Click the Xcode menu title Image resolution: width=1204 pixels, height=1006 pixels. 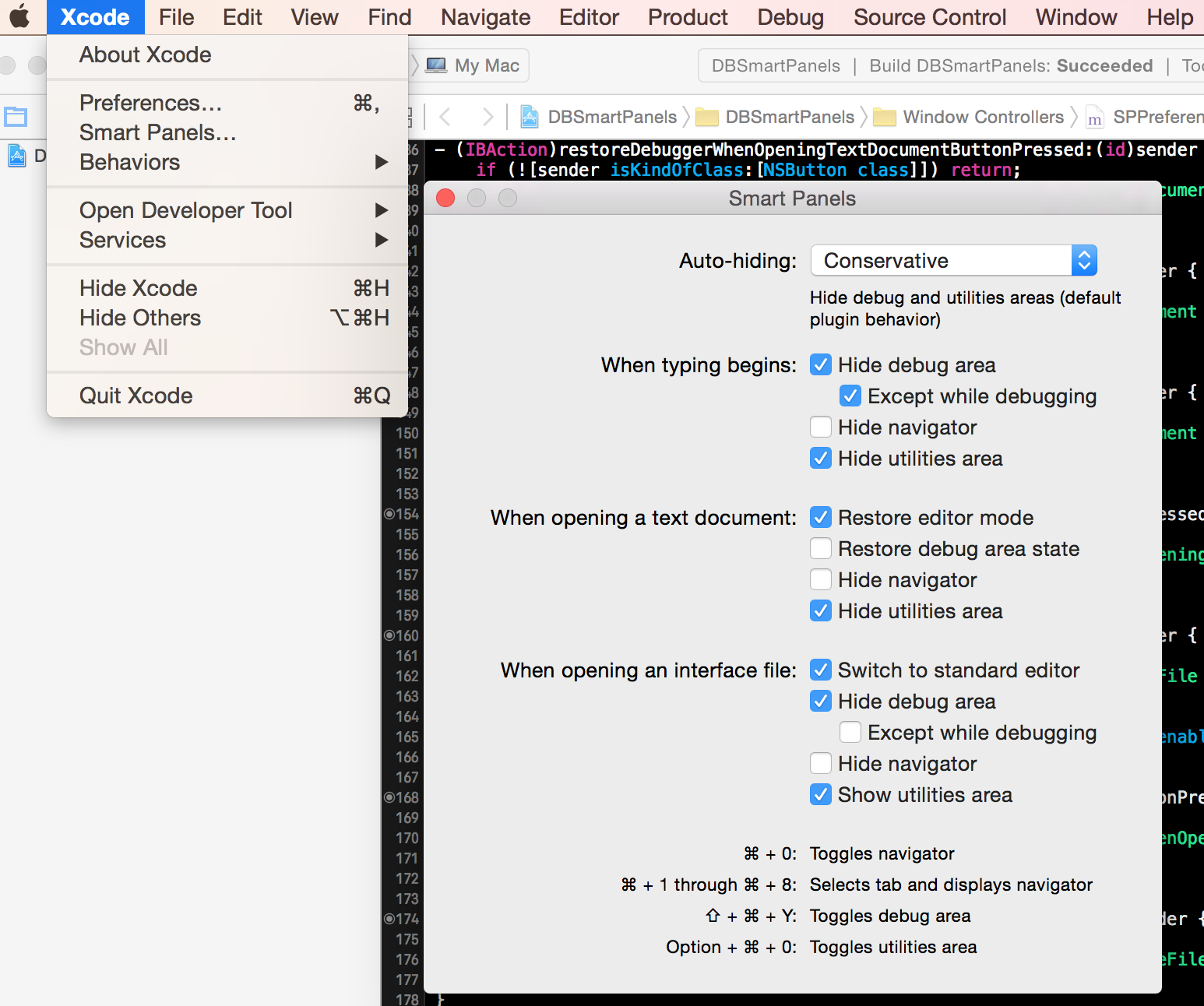[95, 17]
